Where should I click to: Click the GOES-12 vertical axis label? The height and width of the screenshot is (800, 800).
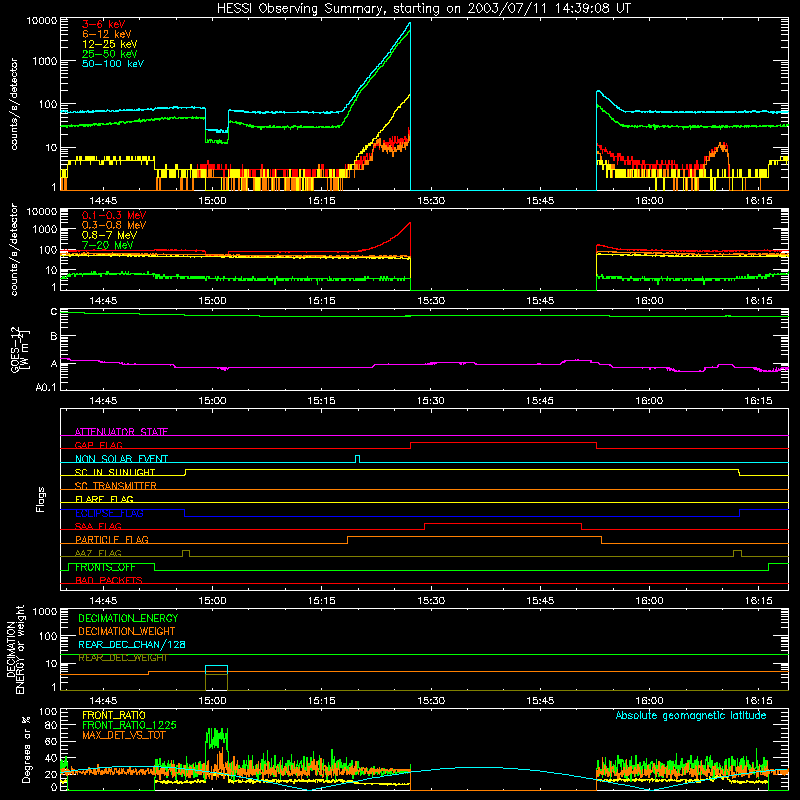click(x=20, y=349)
